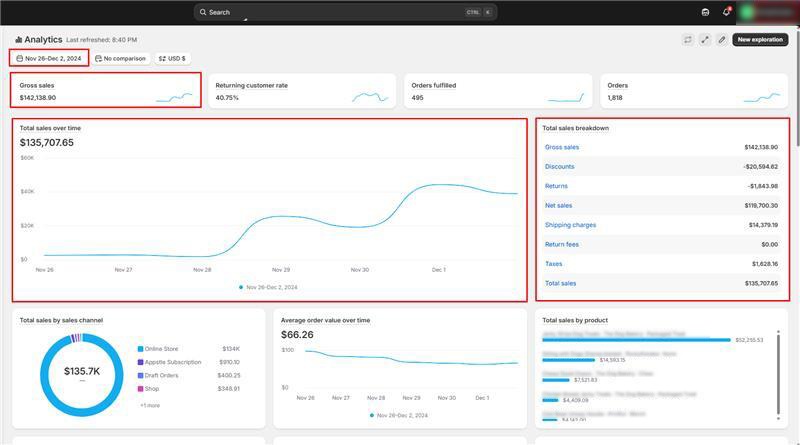Open the notifications bell

coord(727,12)
